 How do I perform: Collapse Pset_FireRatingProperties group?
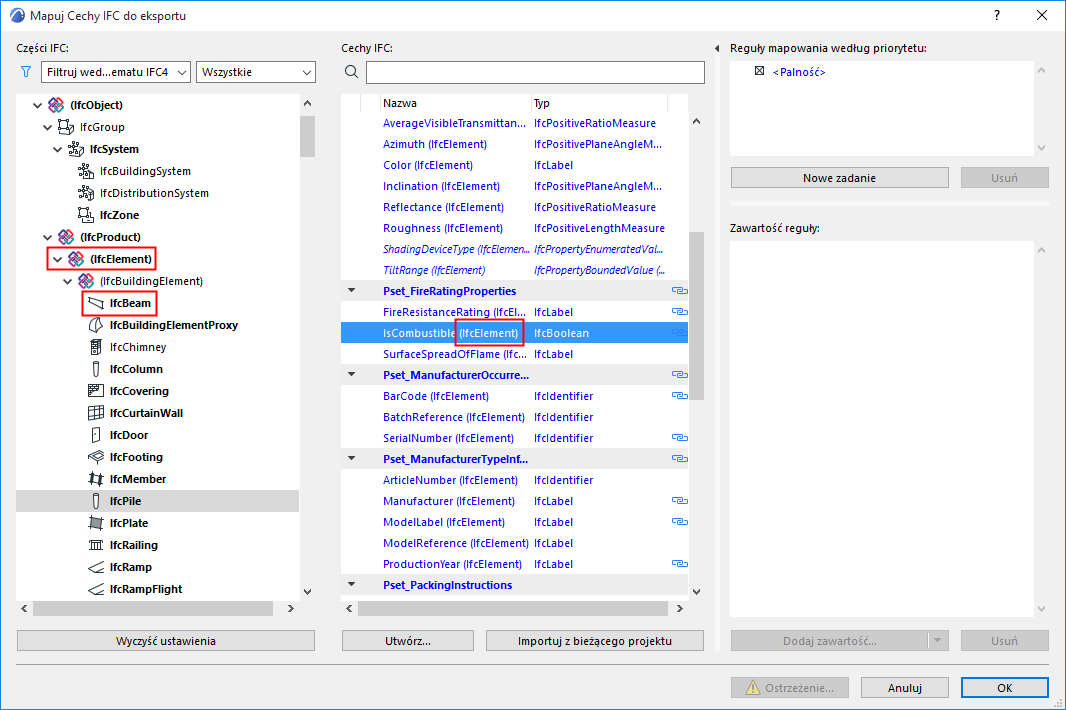[x=351, y=290]
